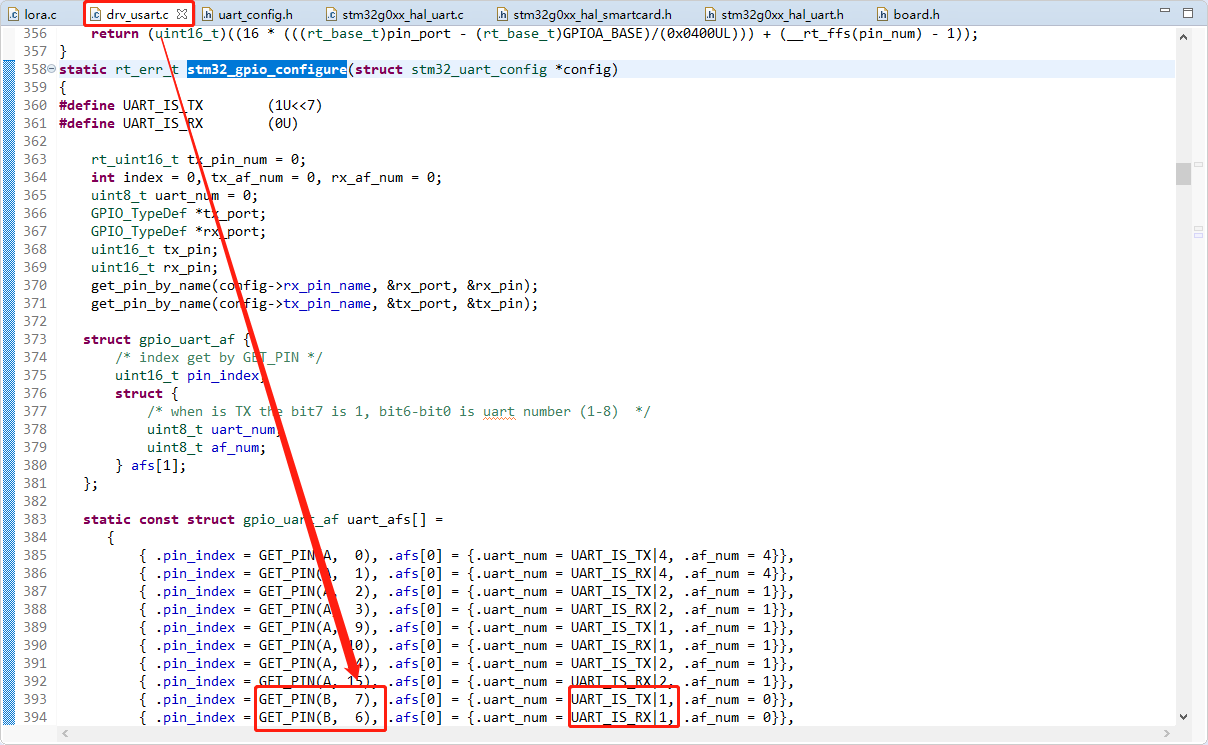1208x745 pixels.
Task: Click the C file icon on the lora.c tab
Action: click(x=12, y=14)
